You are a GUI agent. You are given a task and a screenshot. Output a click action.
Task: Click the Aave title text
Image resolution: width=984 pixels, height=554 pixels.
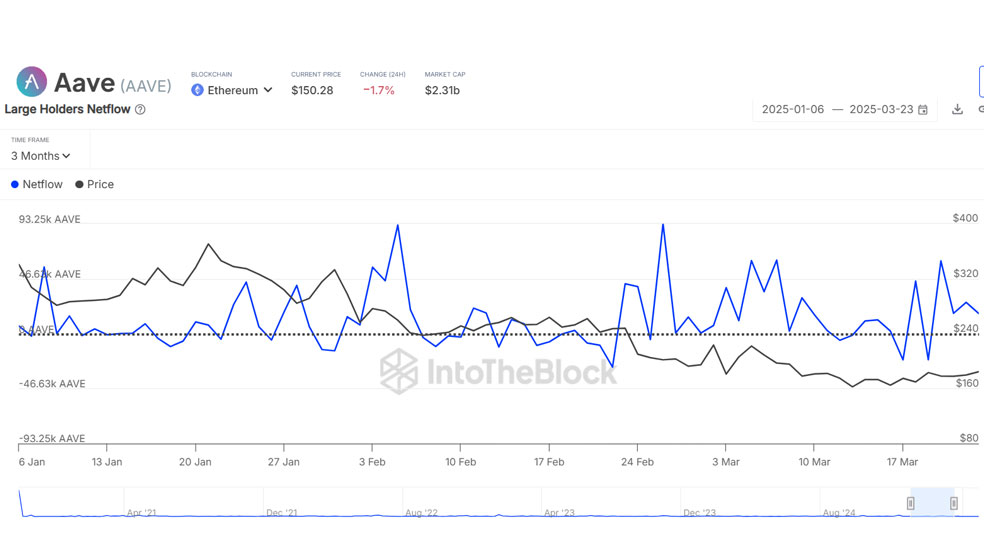(84, 83)
